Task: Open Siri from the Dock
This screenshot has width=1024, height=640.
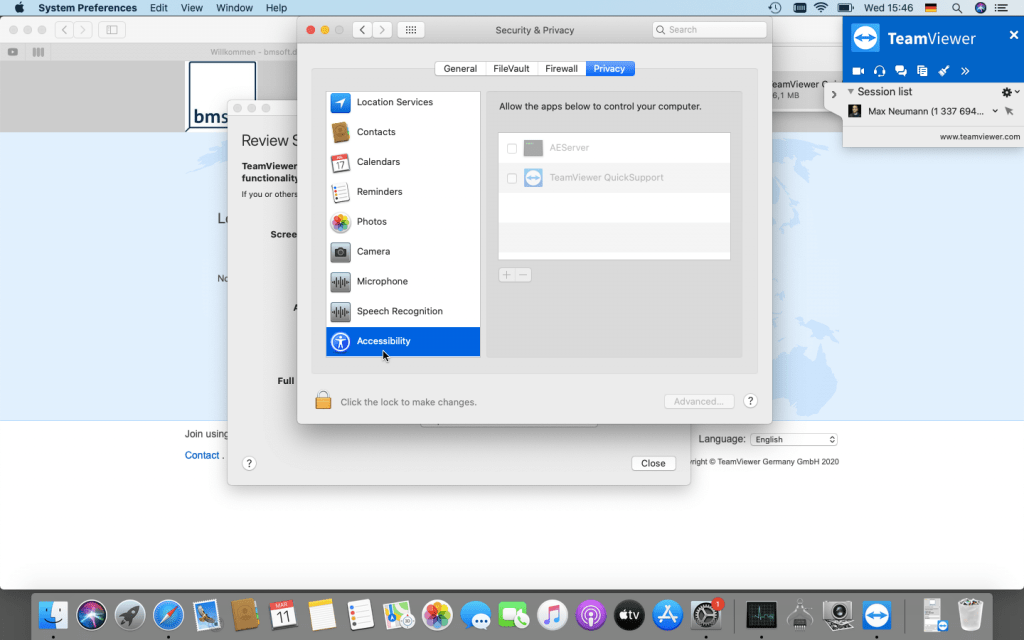Action: (91, 615)
